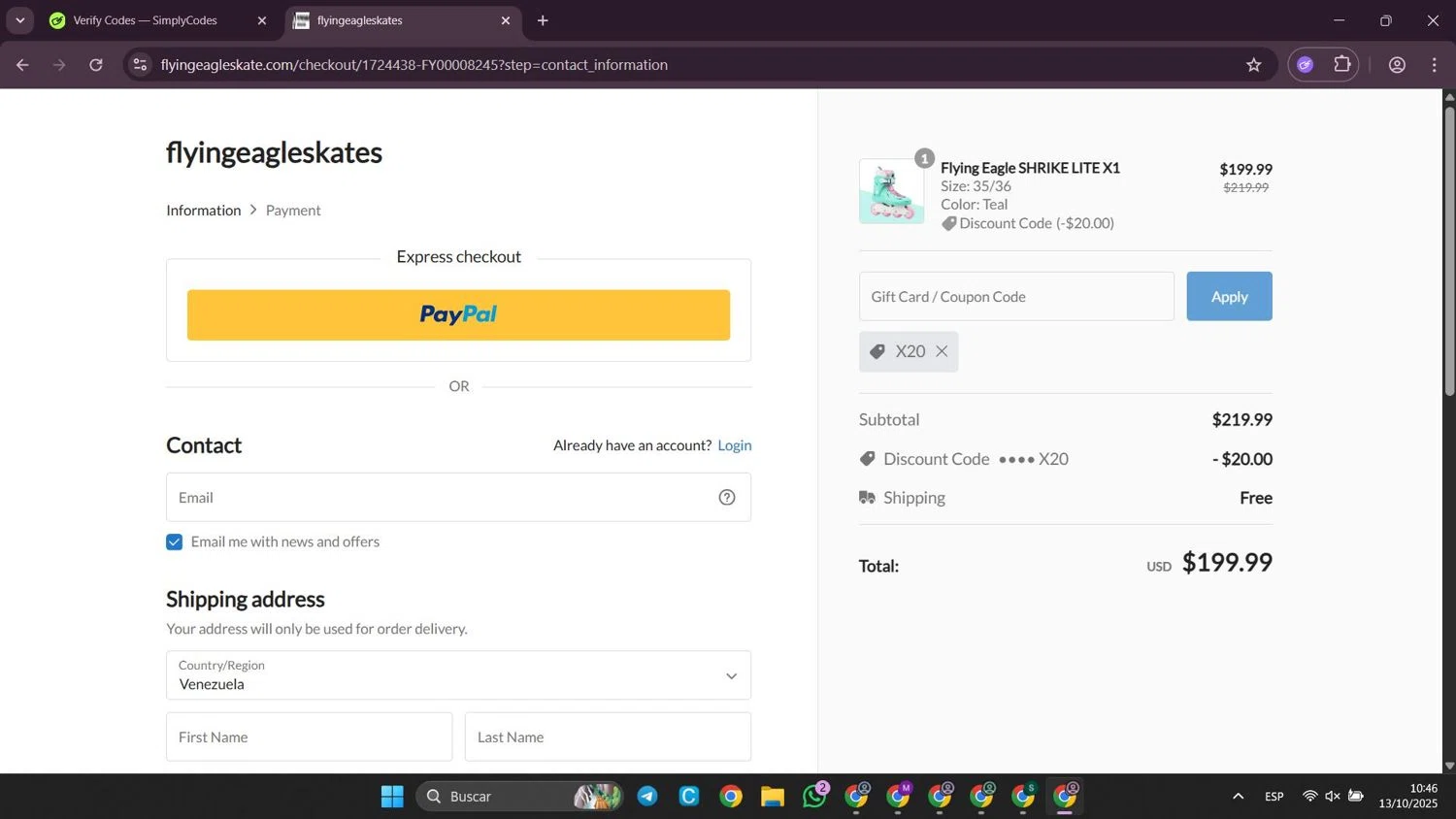Focus the Email input field

tap(458, 498)
